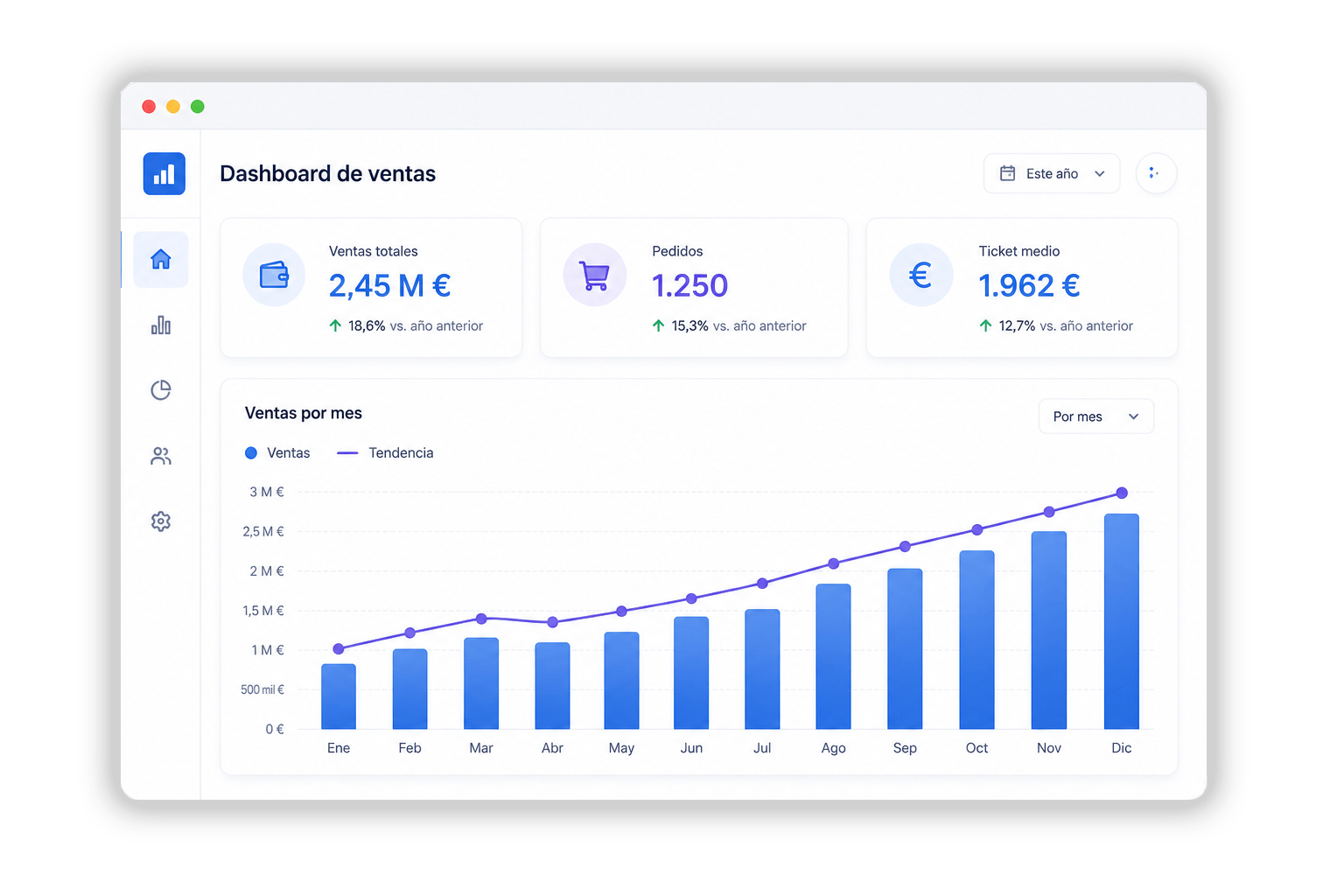Click the Dashboard de ventas title

tap(327, 173)
